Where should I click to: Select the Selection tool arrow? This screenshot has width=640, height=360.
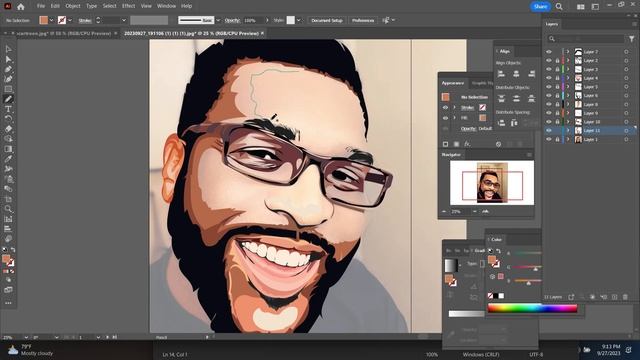click(x=8, y=49)
